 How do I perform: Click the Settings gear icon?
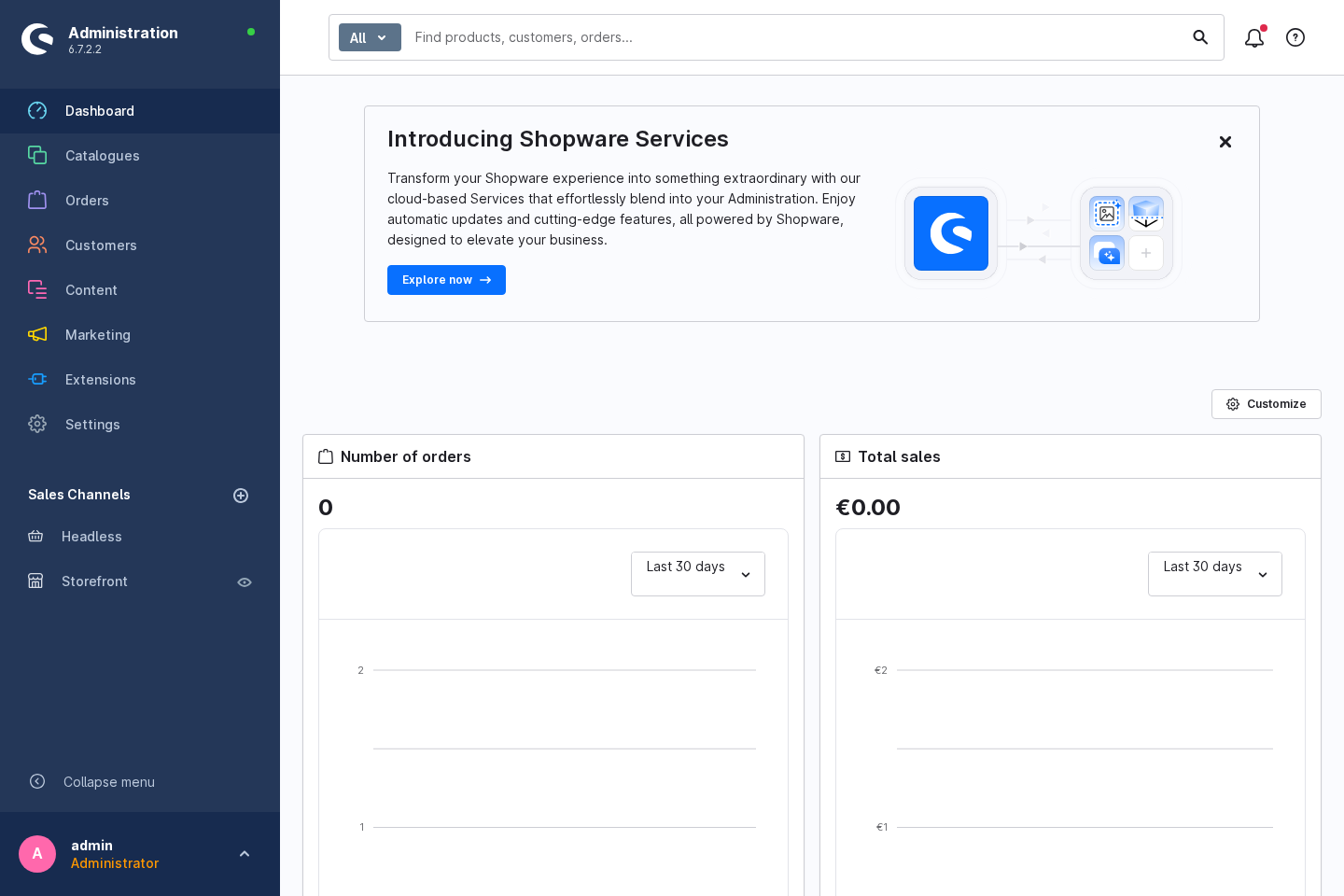pyautogui.click(x=37, y=425)
